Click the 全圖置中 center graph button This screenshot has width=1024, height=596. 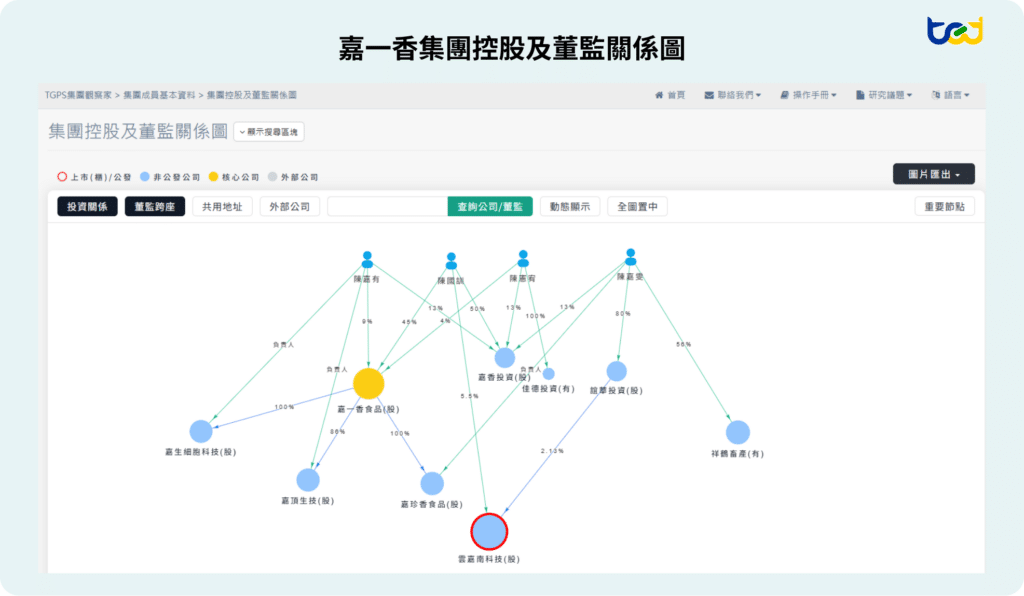click(637, 206)
